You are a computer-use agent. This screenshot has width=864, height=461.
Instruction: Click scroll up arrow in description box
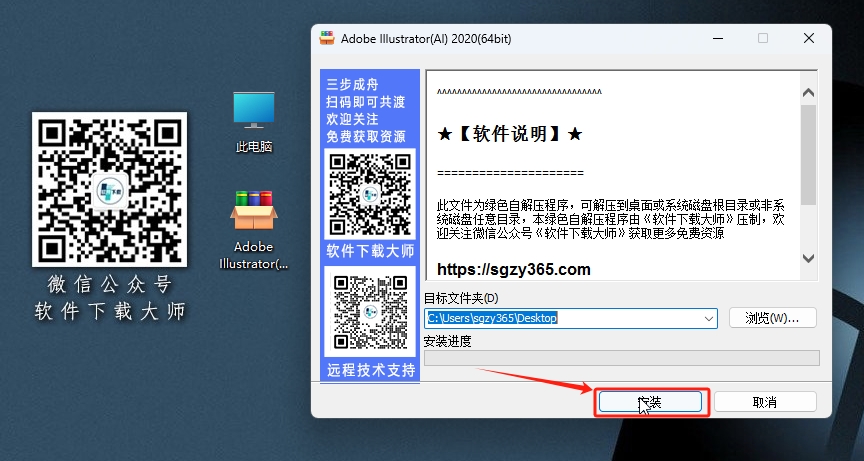click(808, 93)
